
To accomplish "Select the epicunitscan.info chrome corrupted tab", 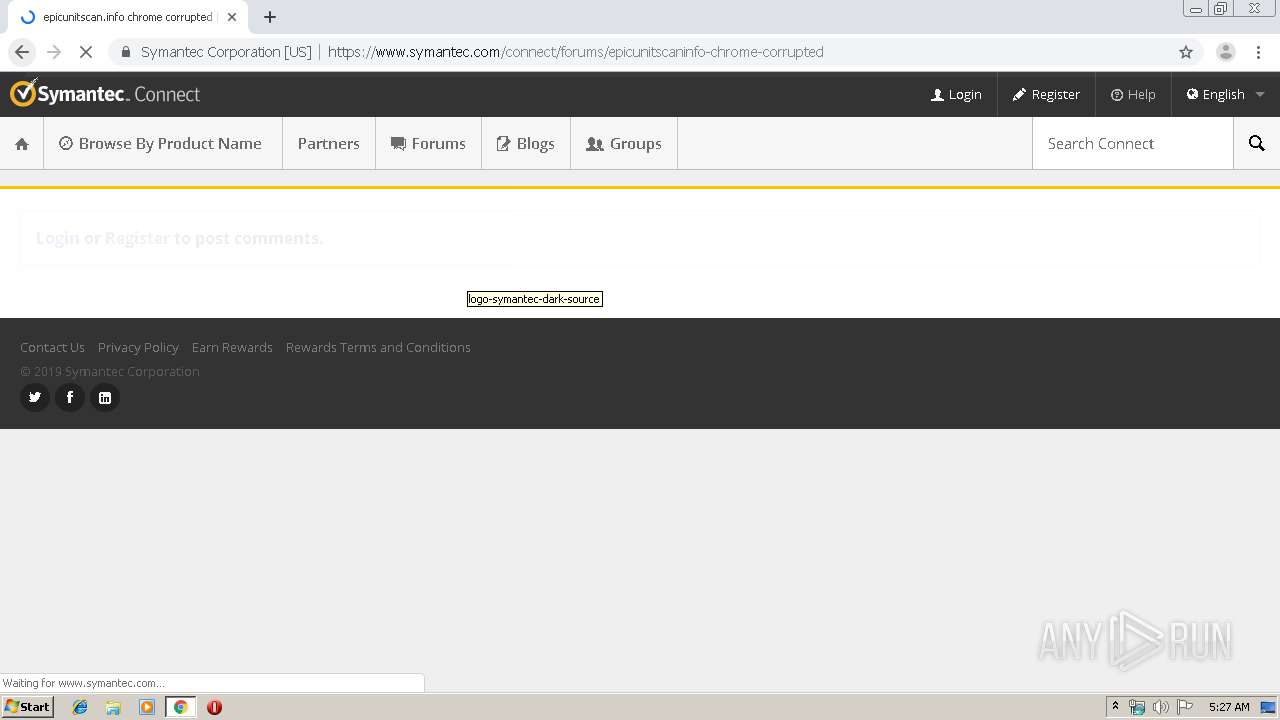I will (x=127, y=17).
